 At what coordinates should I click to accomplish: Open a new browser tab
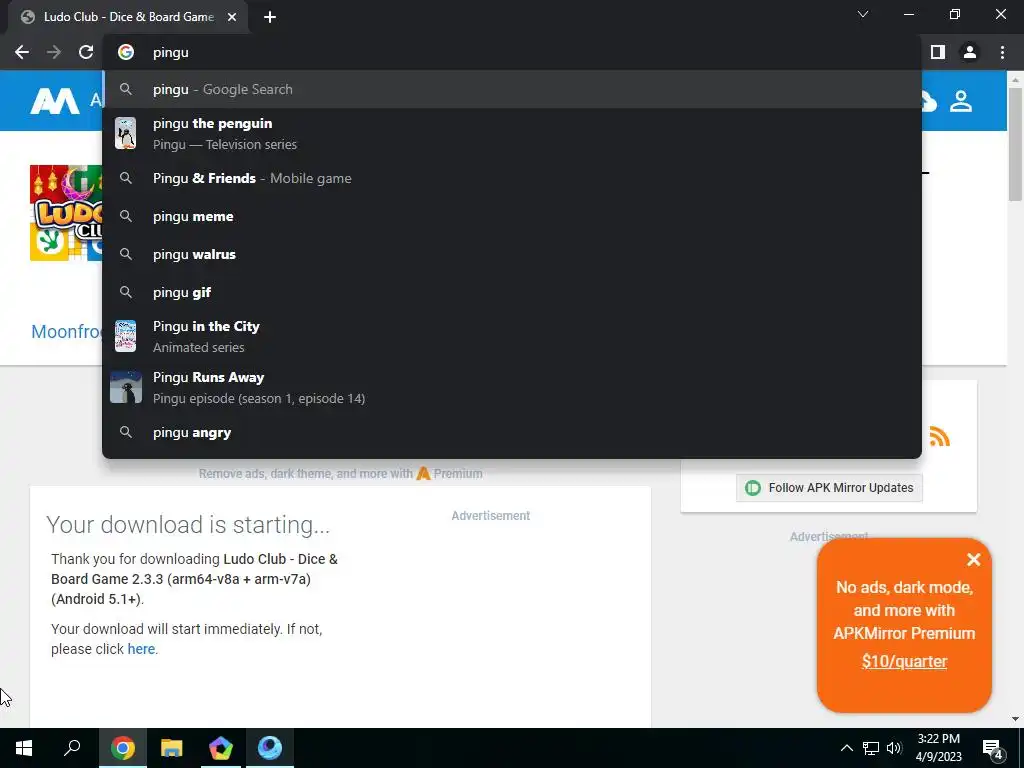(x=270, y=18)
